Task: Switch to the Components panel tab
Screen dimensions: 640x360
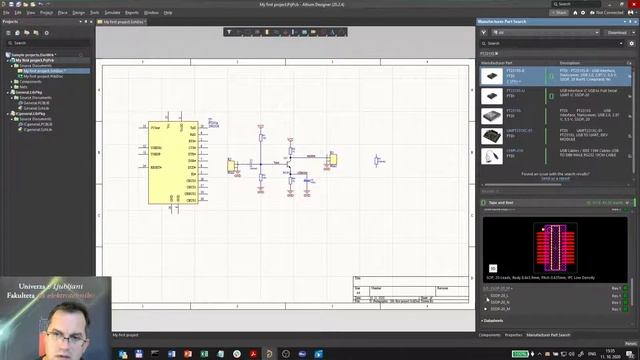Action: pos(489,335)
